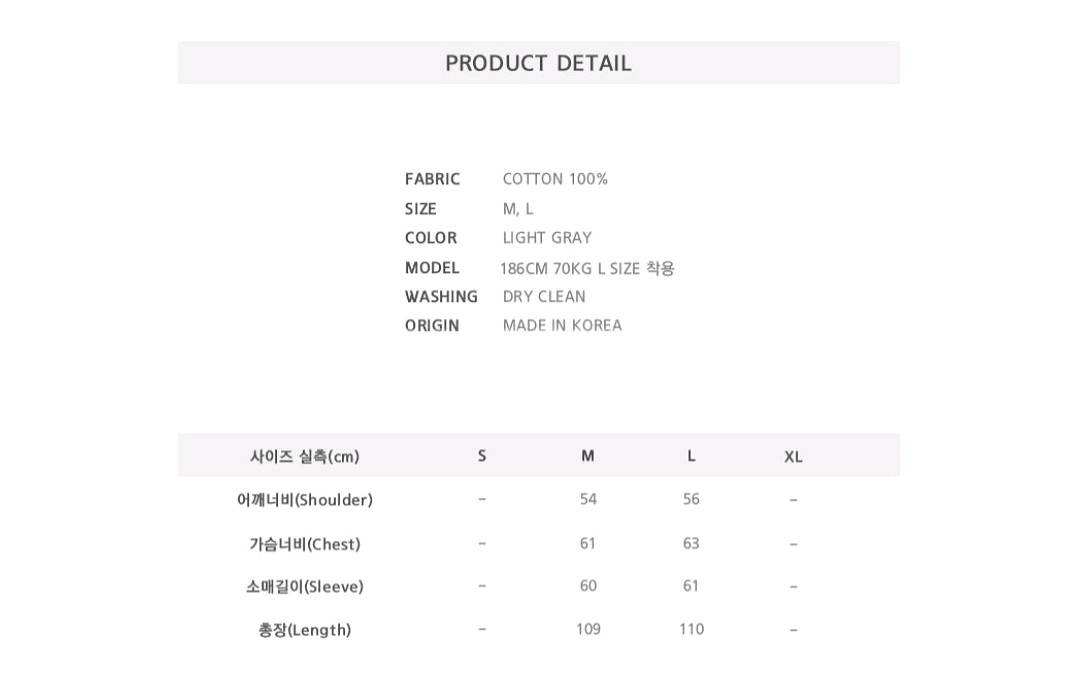Click the DRY CLEAN washing value

[x=544, y=297]
